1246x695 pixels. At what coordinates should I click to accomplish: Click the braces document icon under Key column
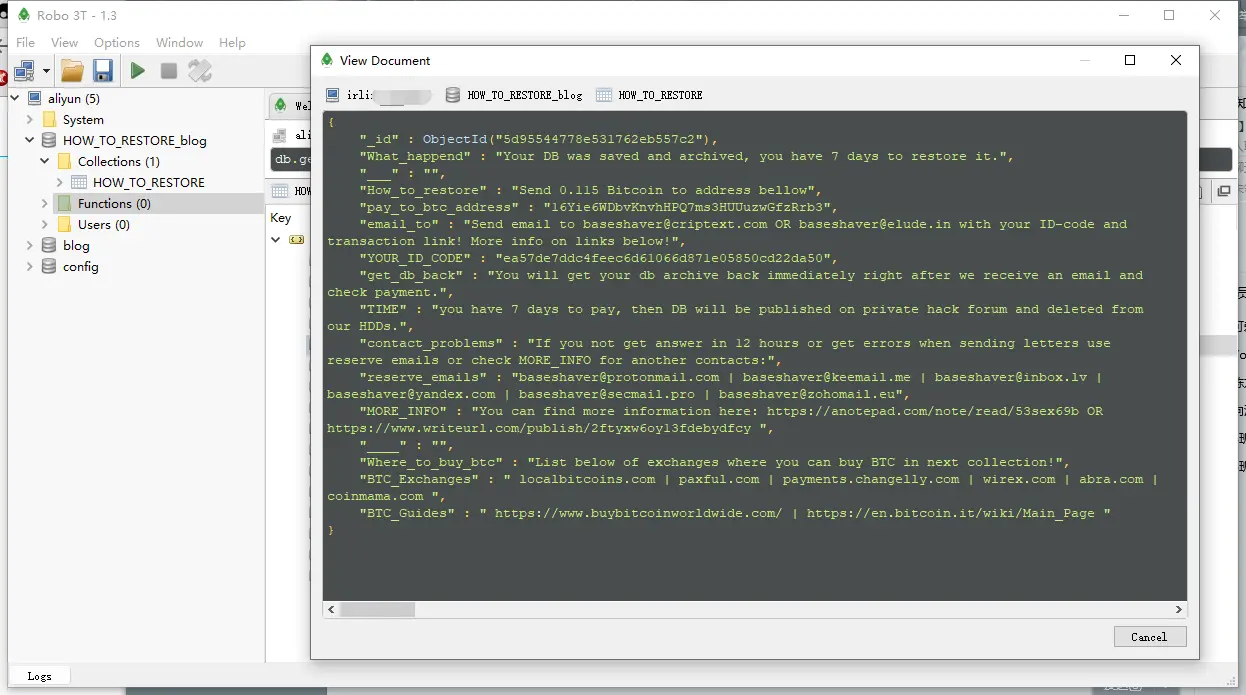click(x=297, y=240)
